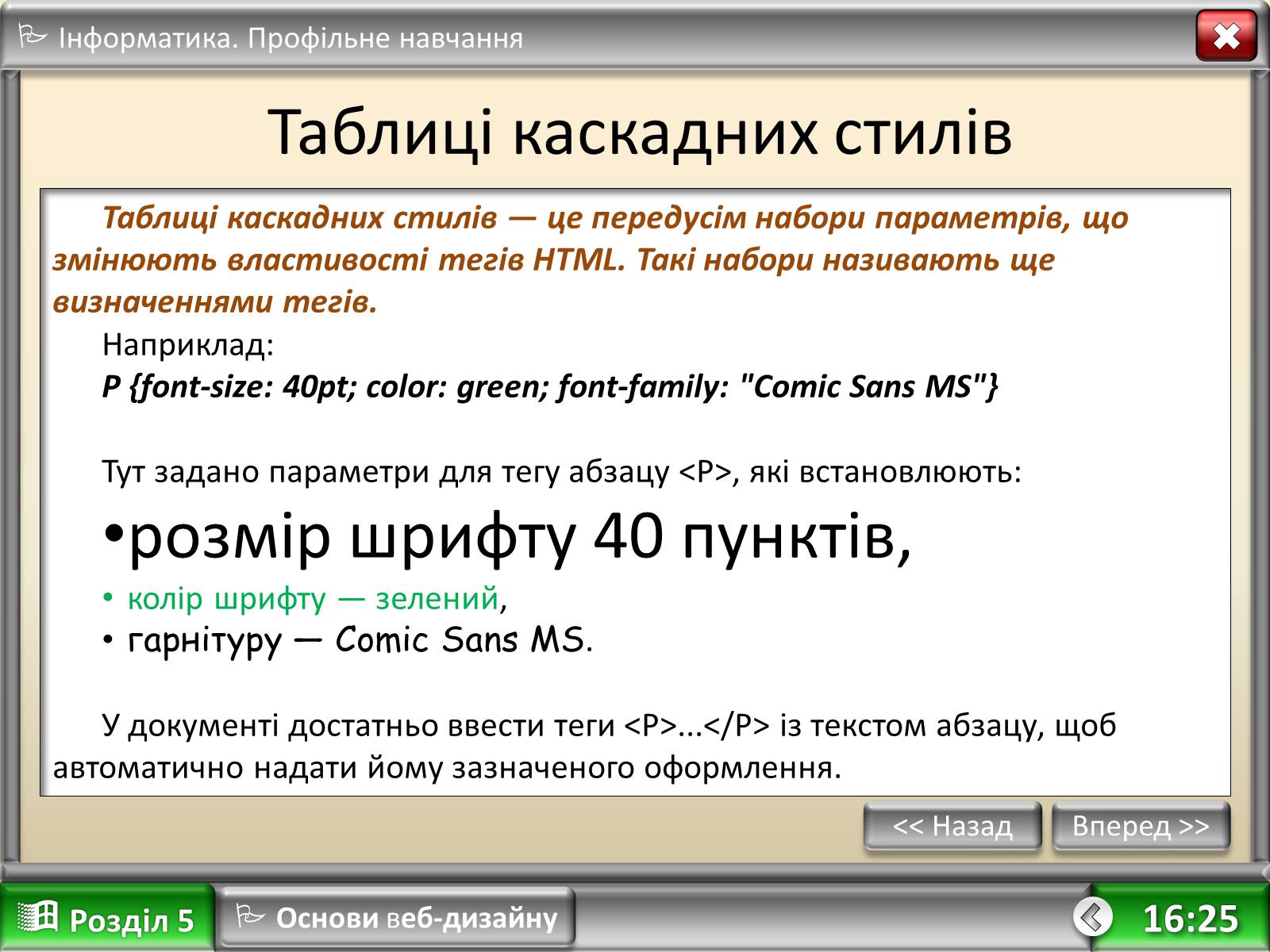Open the Розділ 5 start button
The image size is (1270, 952).
106,918
